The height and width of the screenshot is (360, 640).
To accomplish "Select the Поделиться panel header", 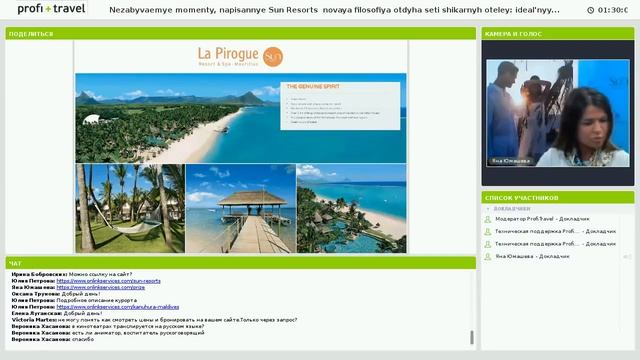I will click(240, 34).
